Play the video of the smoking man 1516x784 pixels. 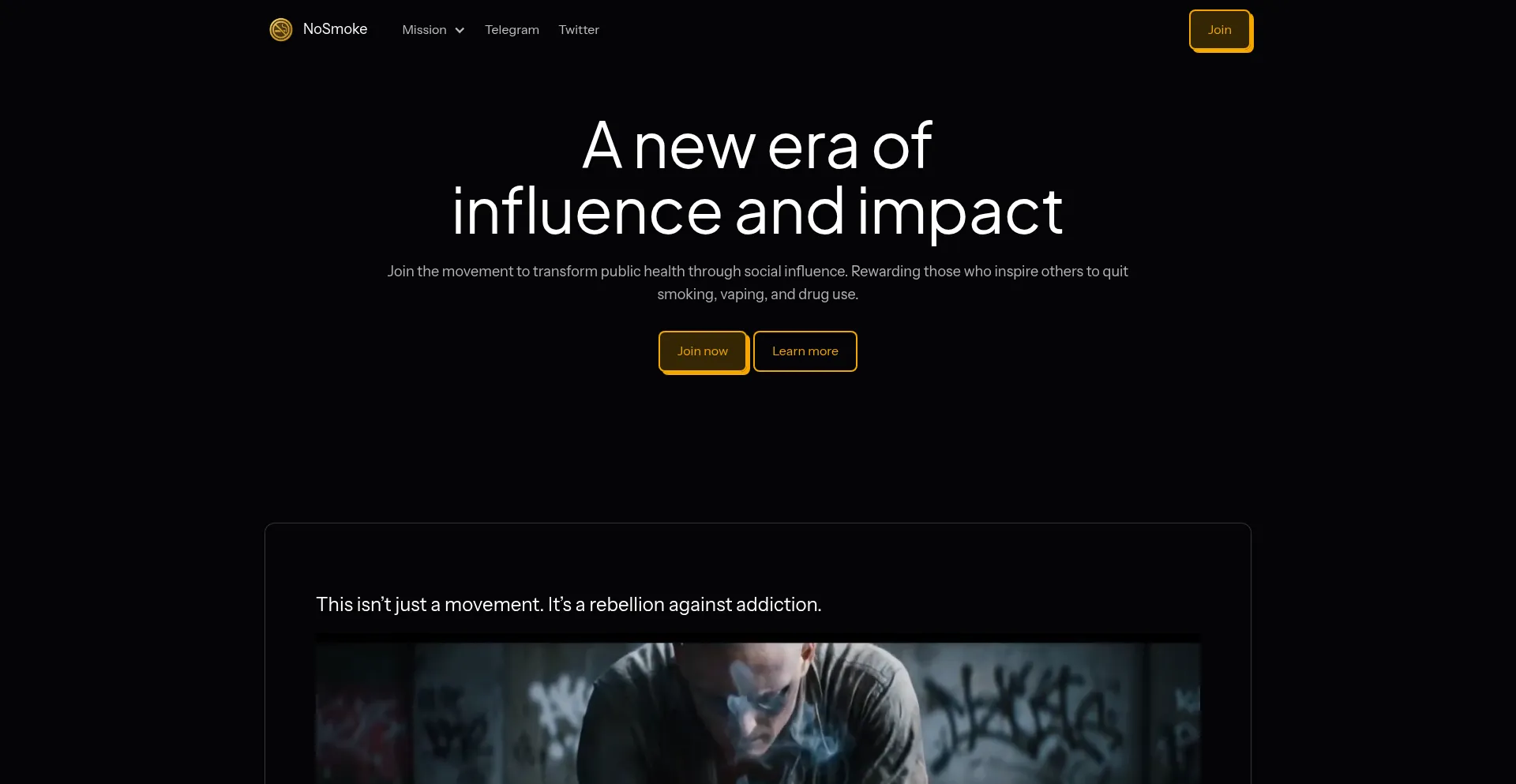point(758,711)
